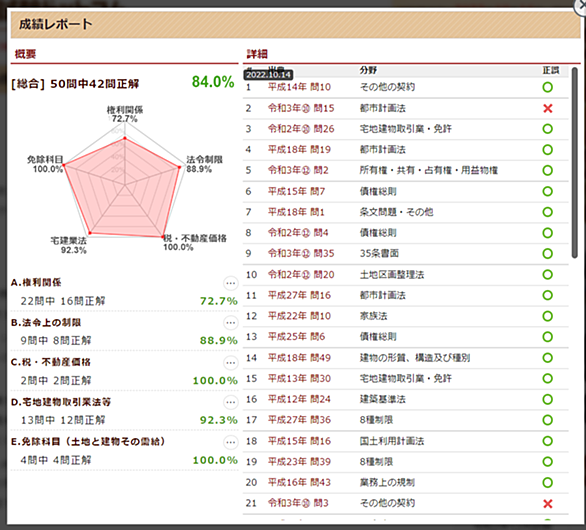Viewport: 586px width, 530px height.
Task: Open question 平成14年 問10
Action: click(299, 87)
